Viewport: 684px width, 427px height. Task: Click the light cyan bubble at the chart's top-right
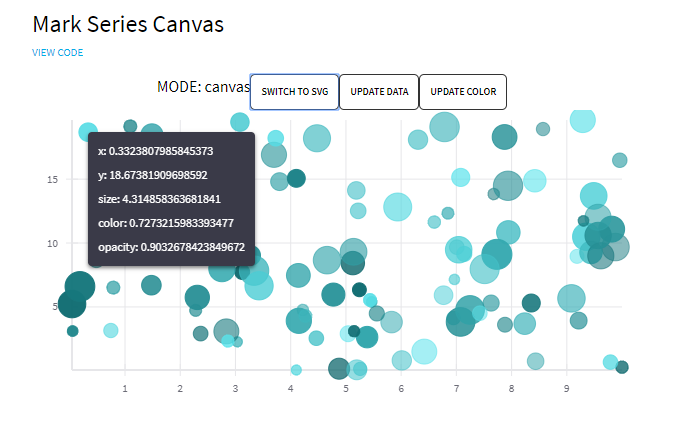(x=583, y=120)
